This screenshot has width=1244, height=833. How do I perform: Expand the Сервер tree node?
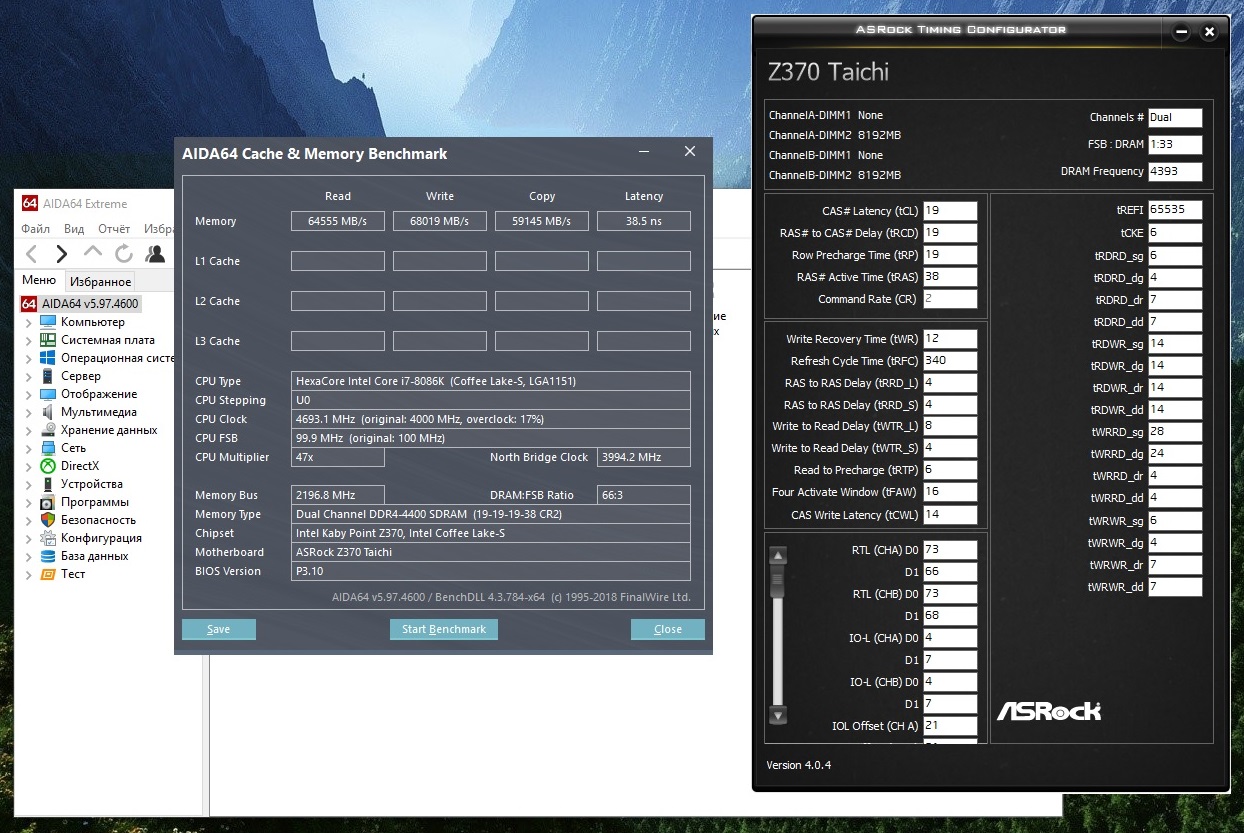[28, 377]
